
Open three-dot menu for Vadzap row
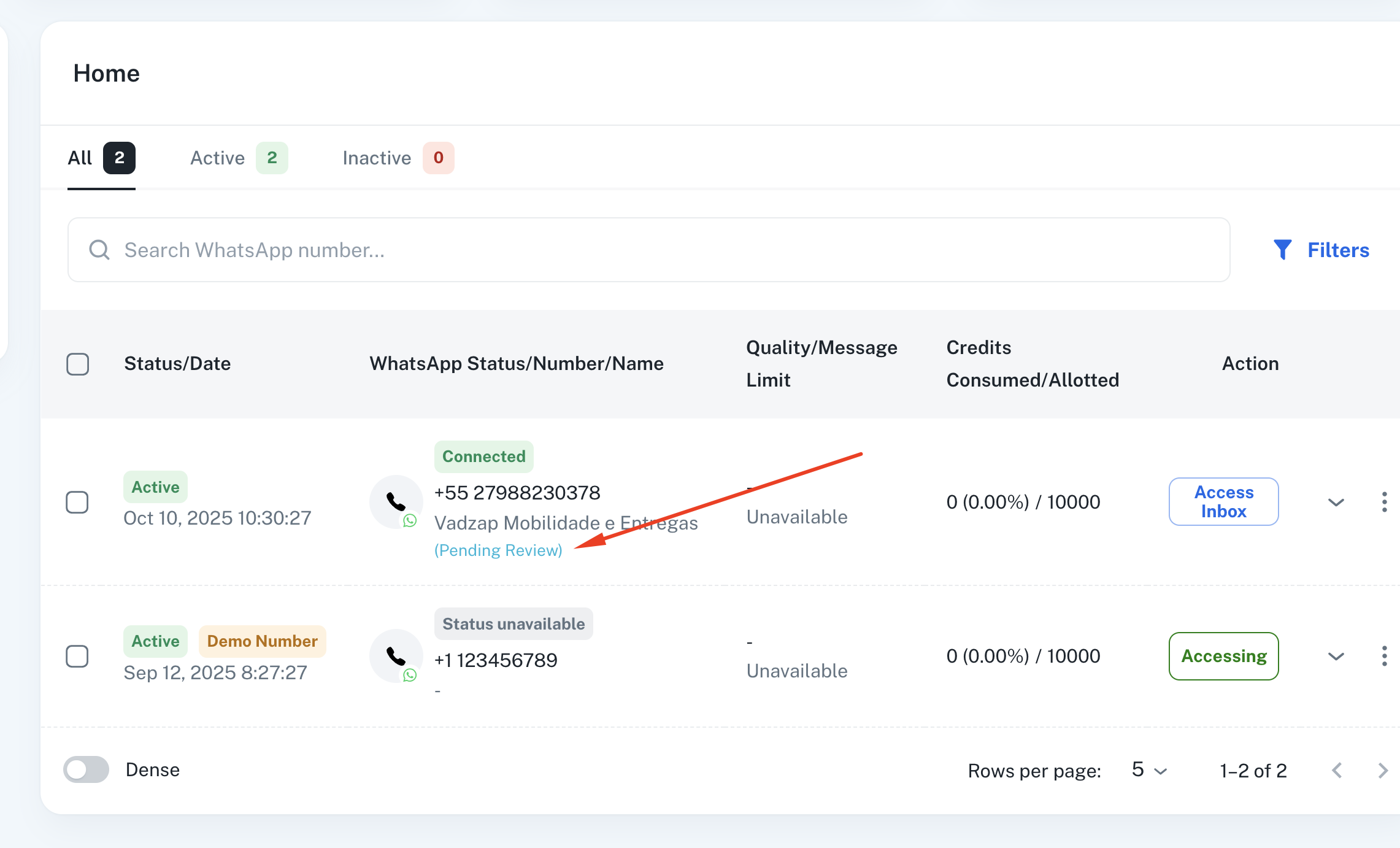coord(1384,502)
